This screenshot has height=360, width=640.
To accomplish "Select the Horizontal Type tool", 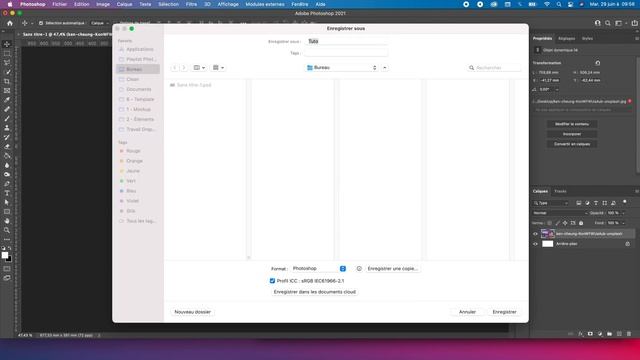I will click(7, 193).
